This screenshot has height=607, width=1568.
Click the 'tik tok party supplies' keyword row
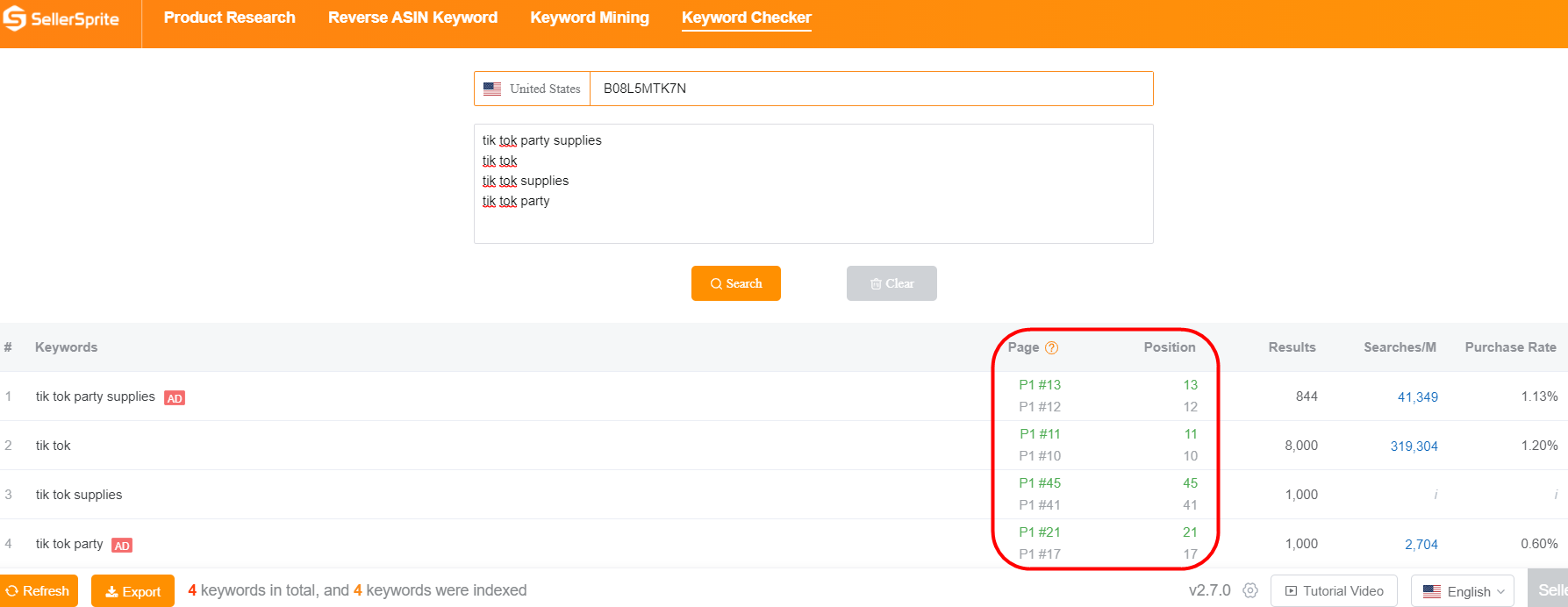pyautogui.click(x=784, y=396)
